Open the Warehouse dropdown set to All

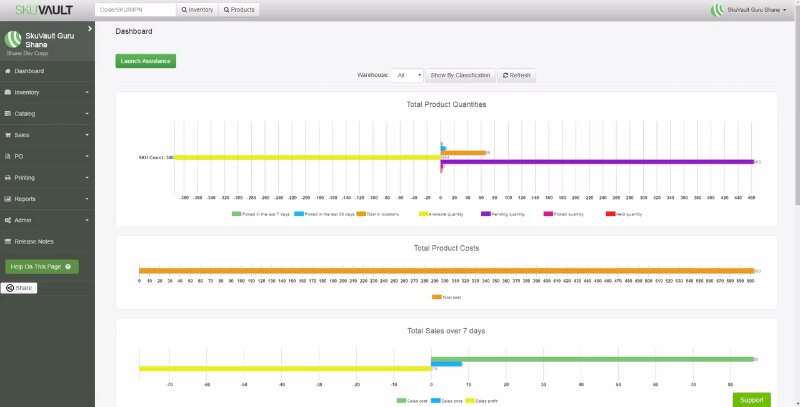point(407,75)
